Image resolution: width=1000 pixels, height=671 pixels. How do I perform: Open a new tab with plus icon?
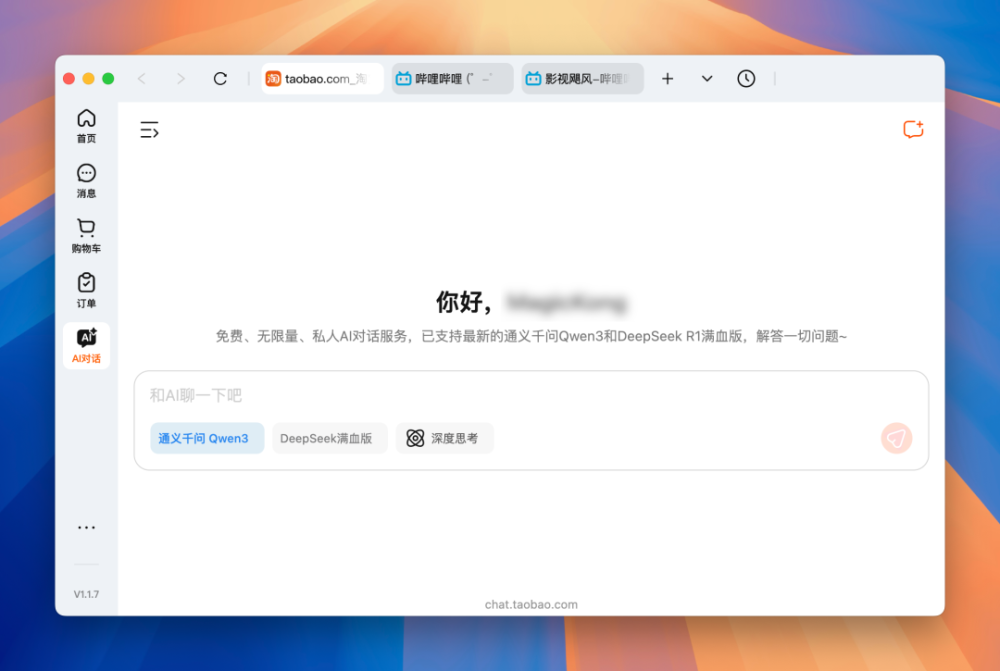pos(667,78)
